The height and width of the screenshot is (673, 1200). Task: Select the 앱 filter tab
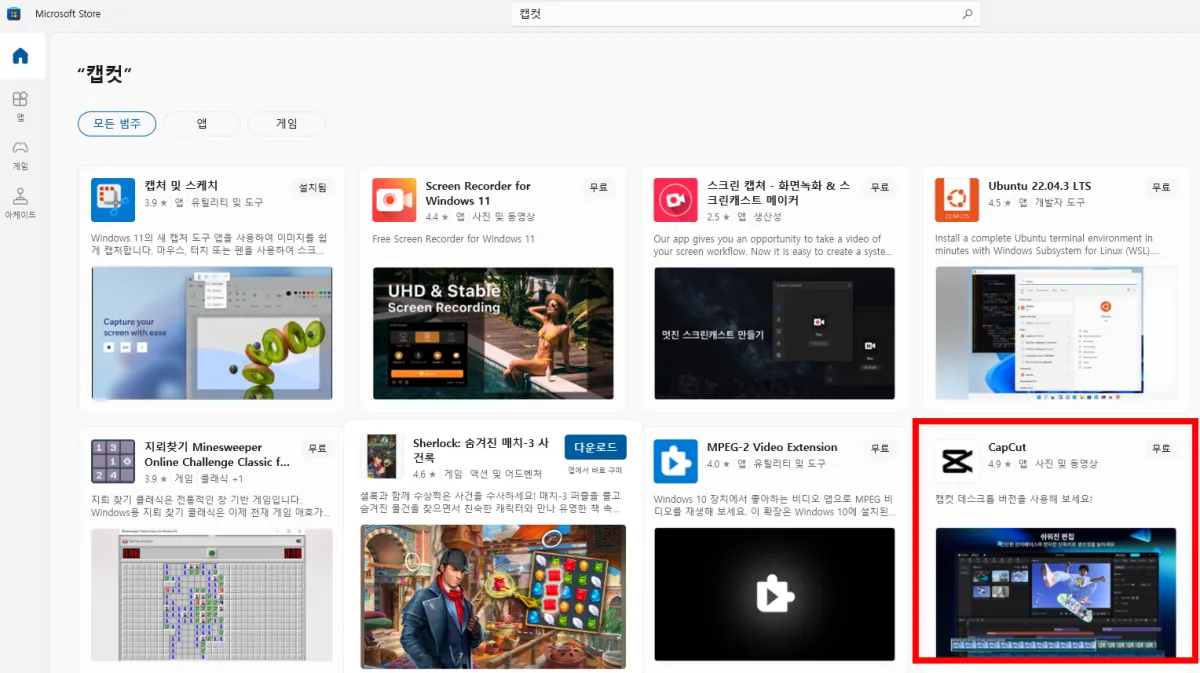point(202,124)
